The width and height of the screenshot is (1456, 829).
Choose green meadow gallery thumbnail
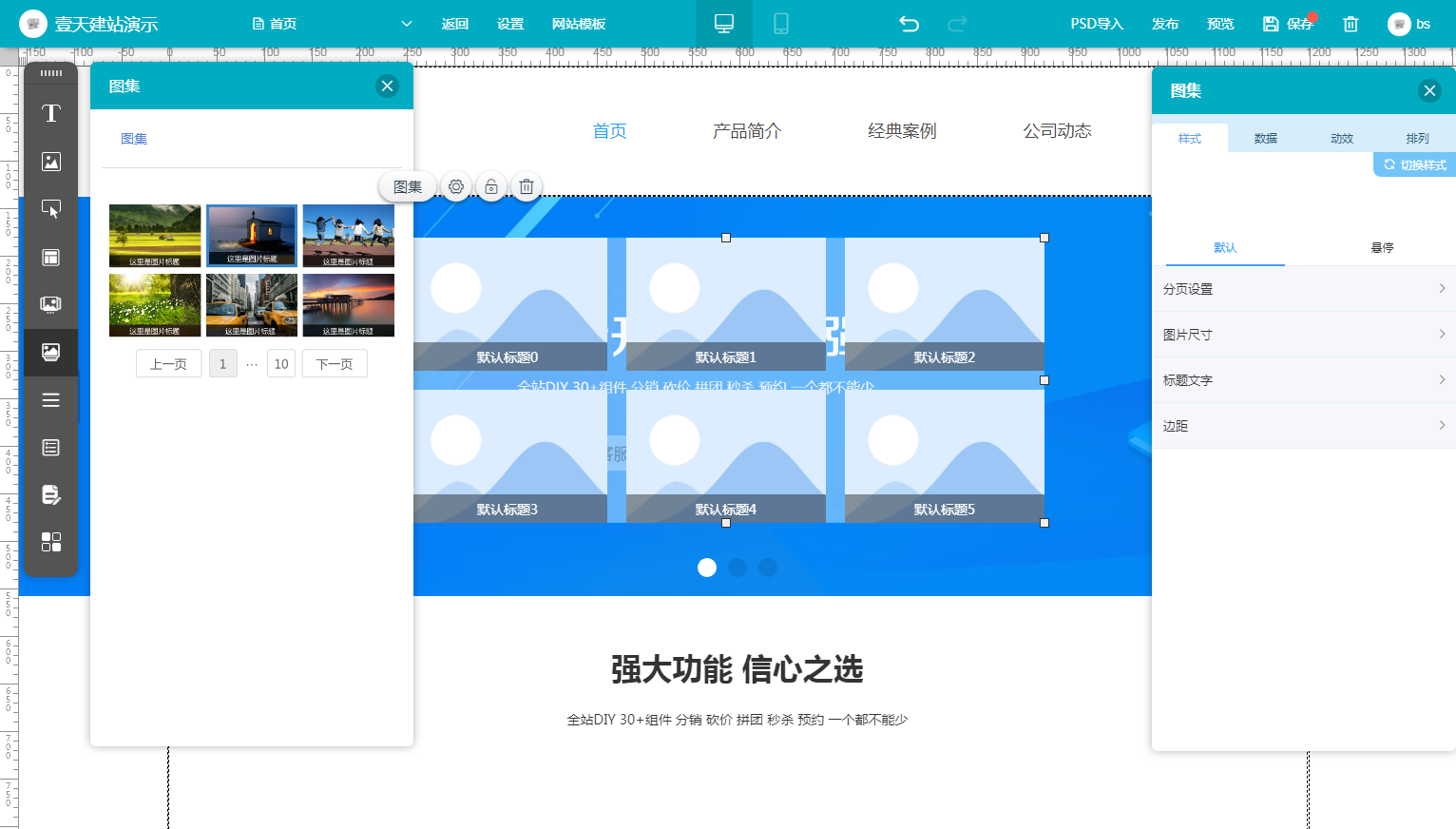tap(155, 236)
